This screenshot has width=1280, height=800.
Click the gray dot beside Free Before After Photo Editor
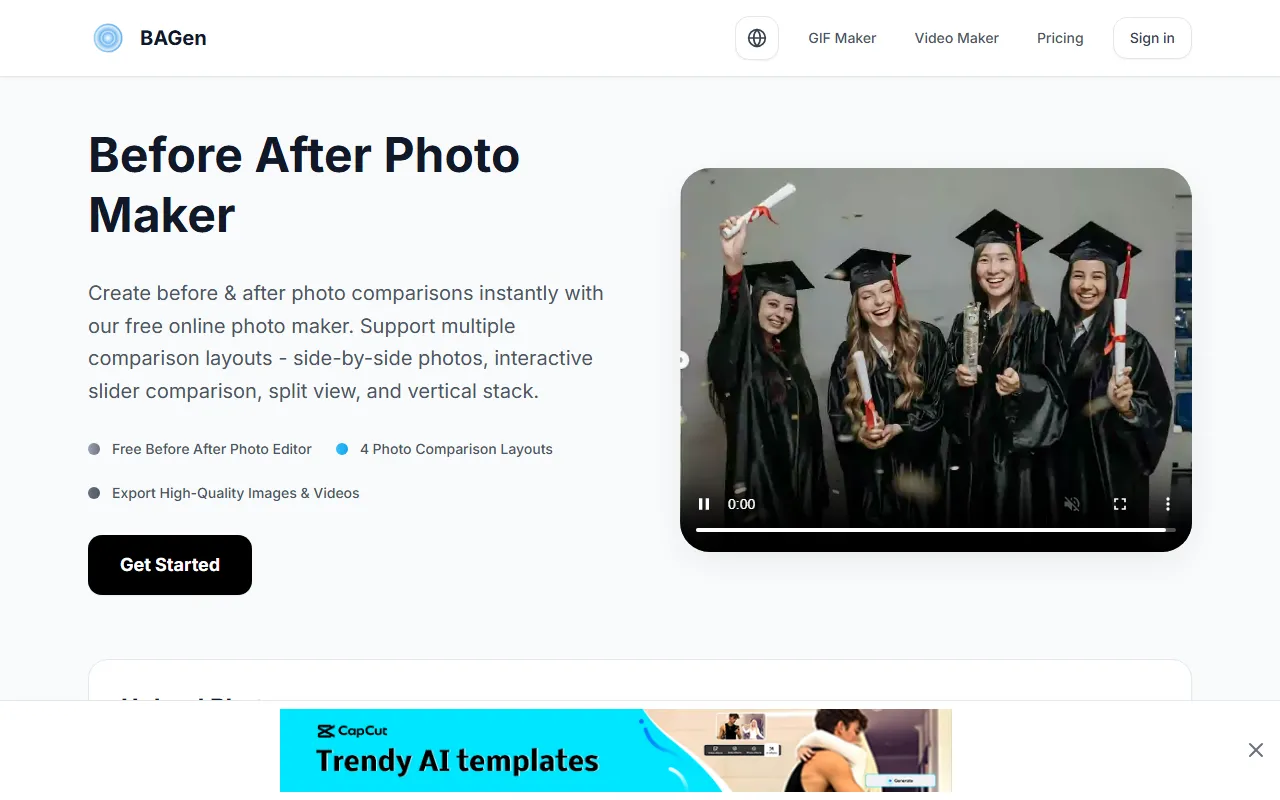[94, 449]
